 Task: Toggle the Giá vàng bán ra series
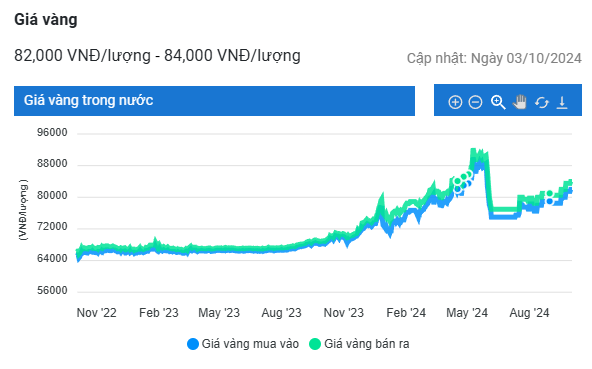coord(359,344)
